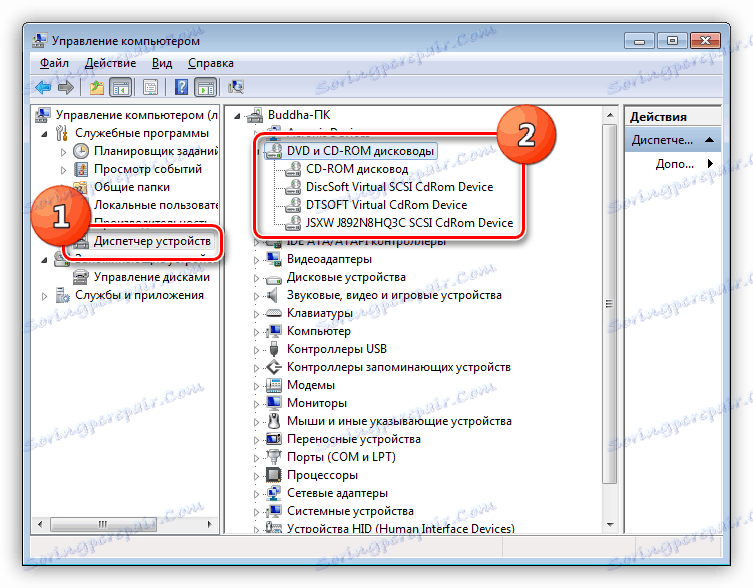Click the Back arrow toolbar icon

[x=44, y=87]
